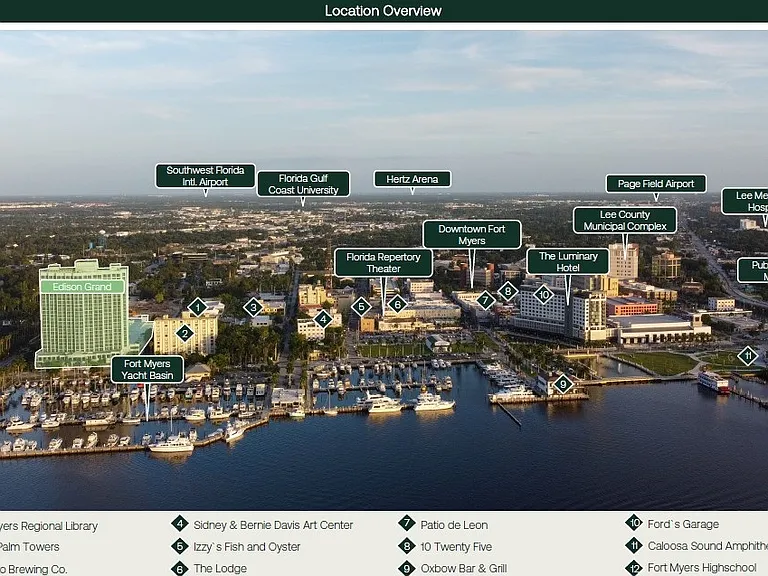Screen dimensions: 768x576
Task: Click 10 Twenty Five legend text
Action: pyautogui.click(x=456, y=547)
